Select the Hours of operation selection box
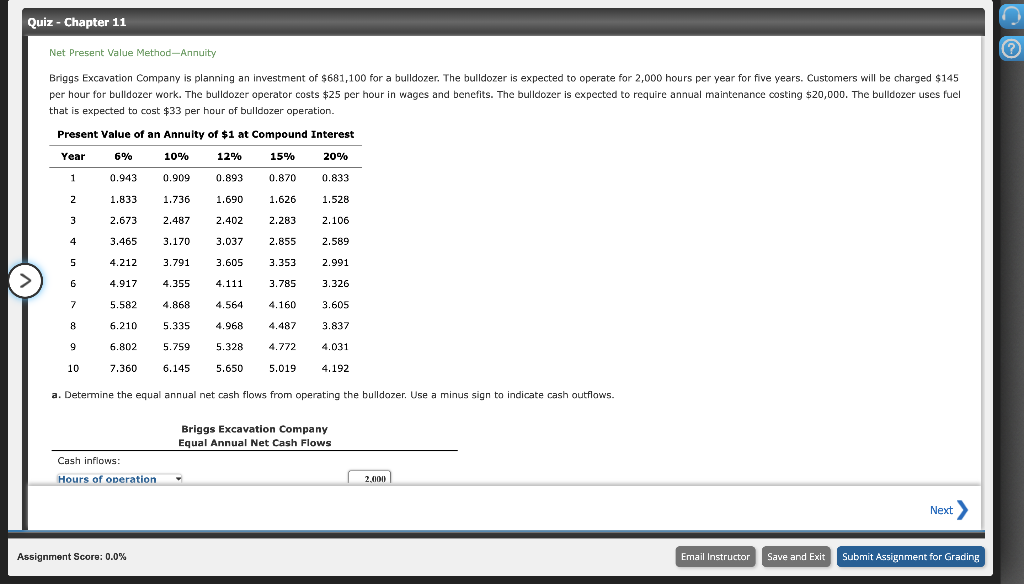Viewport: 1024px width, 584px height. pos(118,478)
